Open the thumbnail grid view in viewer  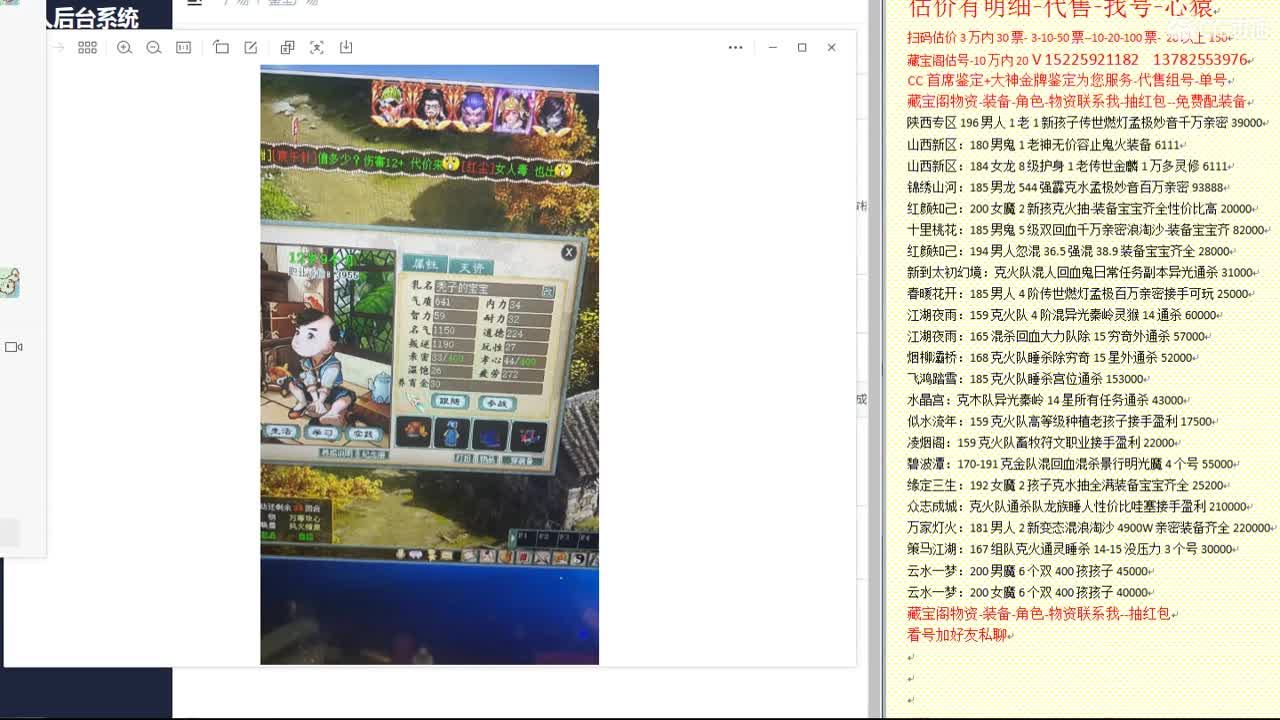[x=87, y=47]
